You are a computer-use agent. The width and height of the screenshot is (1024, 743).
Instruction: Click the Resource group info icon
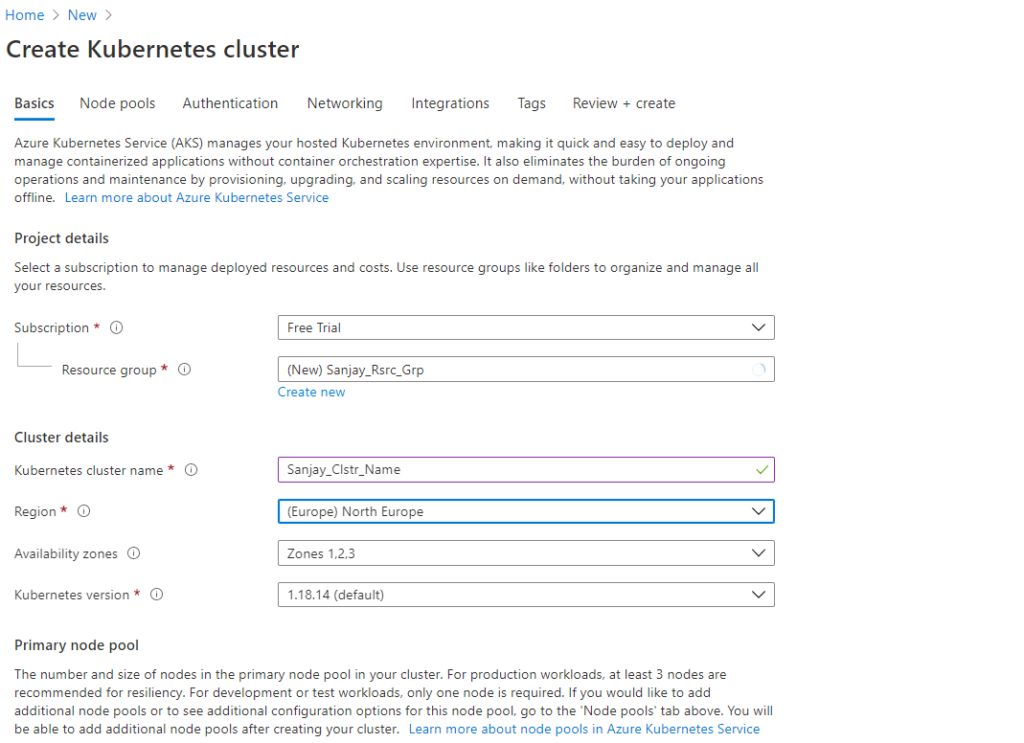pyautogui.click(x=185, y=370)
